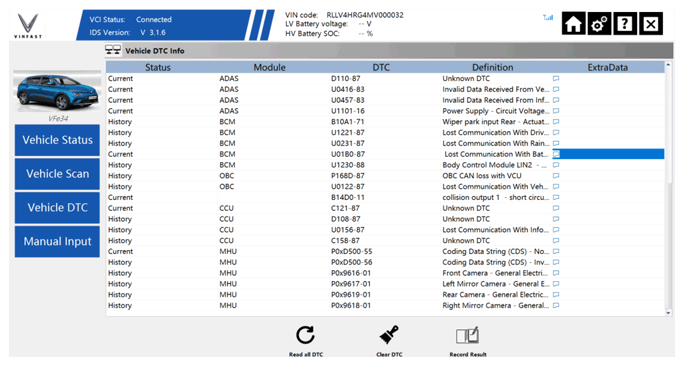Image resolution: width=684 pixels, height=366 pixels.
Task: Open the help question mark icon
Action: point(625,24)
